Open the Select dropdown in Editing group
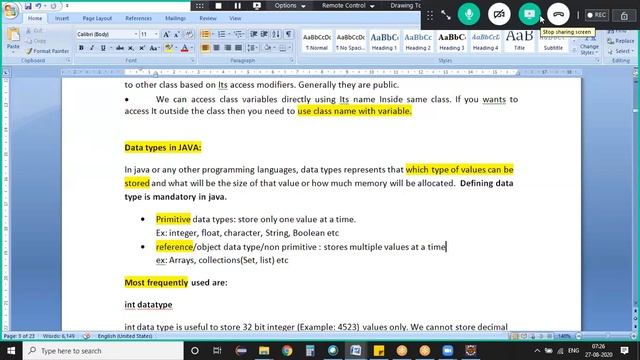This screenshot has height=360, width=640. pyautogui.click(x=620, y=51)
